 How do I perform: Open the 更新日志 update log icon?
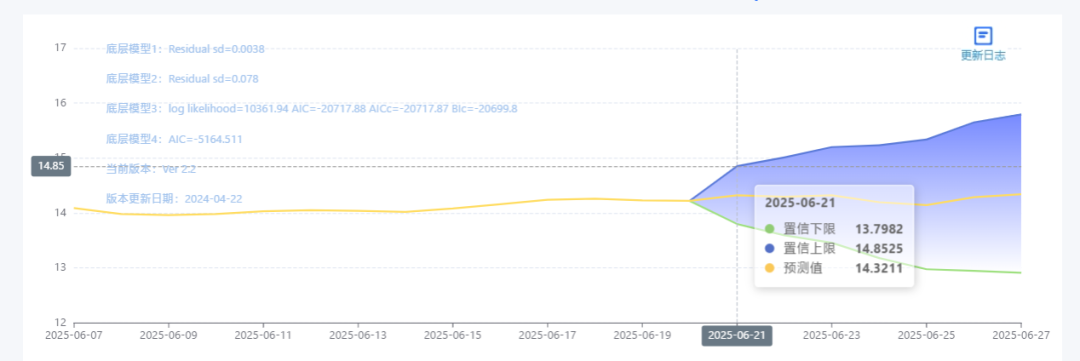pyautogui.click(x=983, y=36)
